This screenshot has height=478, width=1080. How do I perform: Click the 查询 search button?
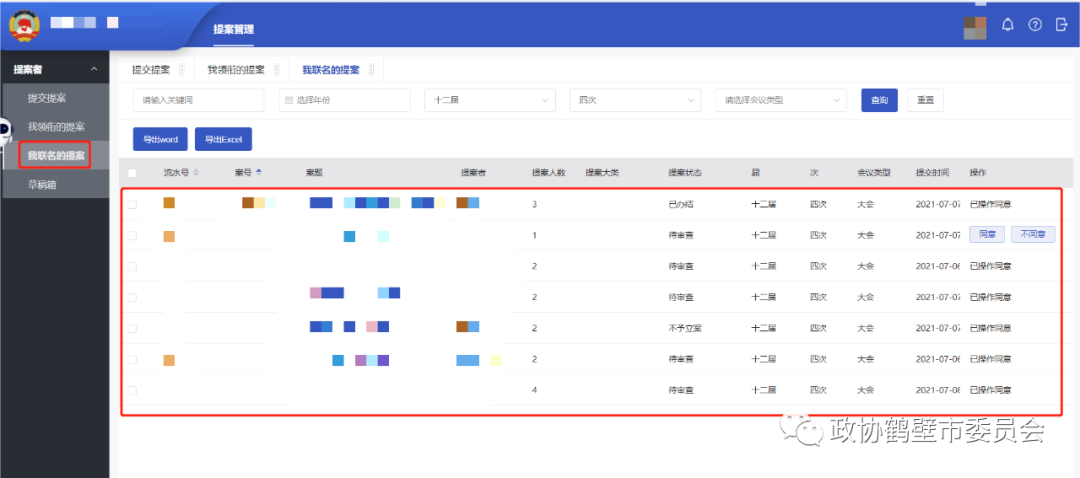coord(879,100)
